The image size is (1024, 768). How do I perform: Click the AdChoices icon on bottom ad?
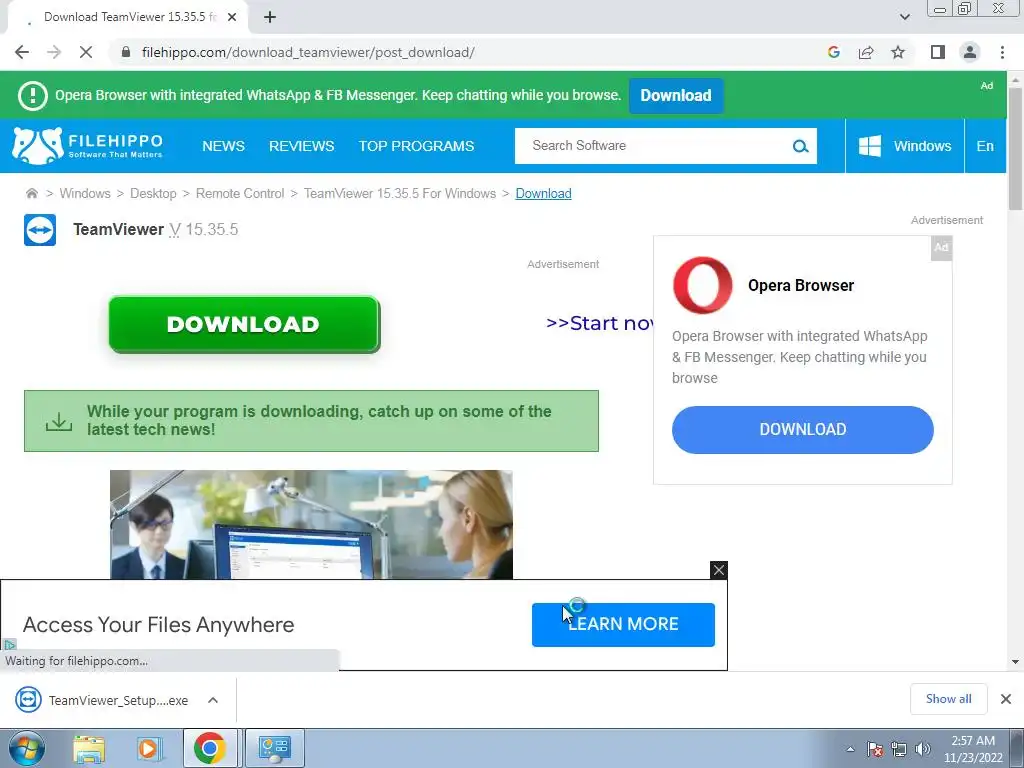click(9, 645)
